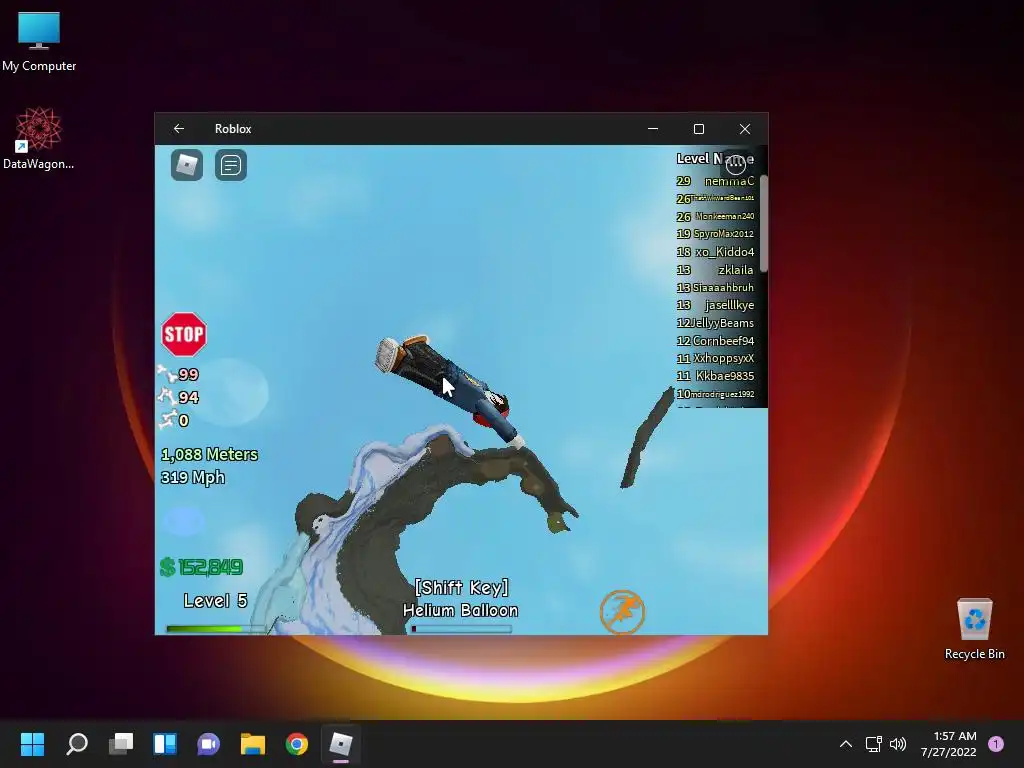1024x768 pixels.
Task: Select SpyroMax2012 in the leaderboard
Action: (x=724, y=234)
